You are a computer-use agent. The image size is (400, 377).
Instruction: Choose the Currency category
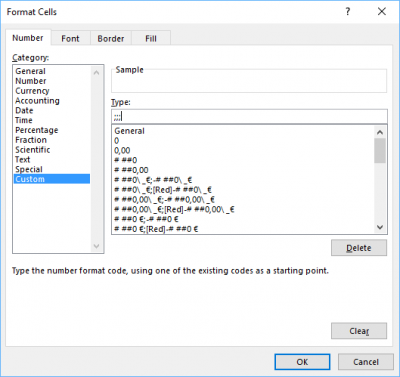pyautogui.click(x=32, y=91)
